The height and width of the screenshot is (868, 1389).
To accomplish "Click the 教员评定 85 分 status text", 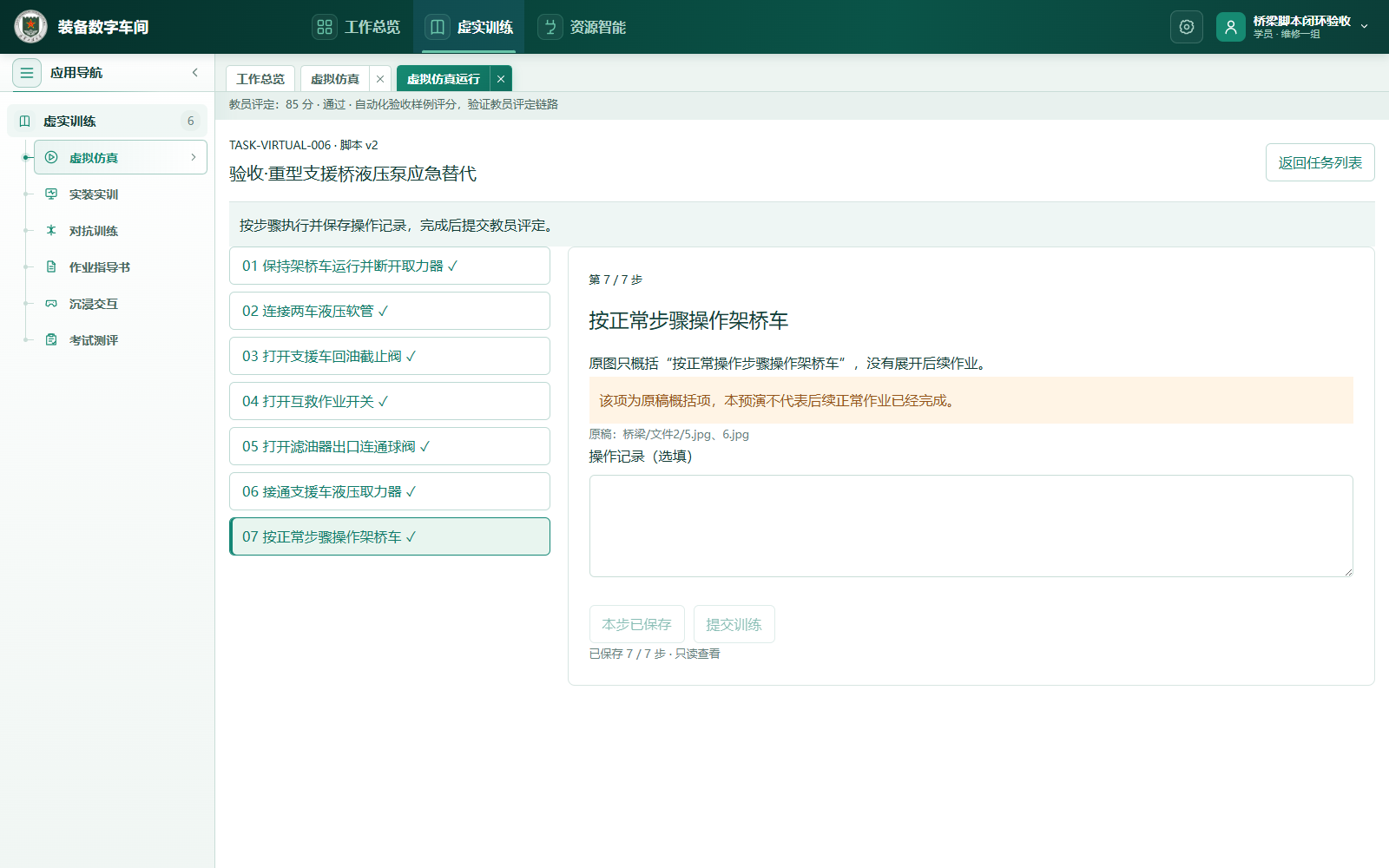I will click(x=393, y=104).
